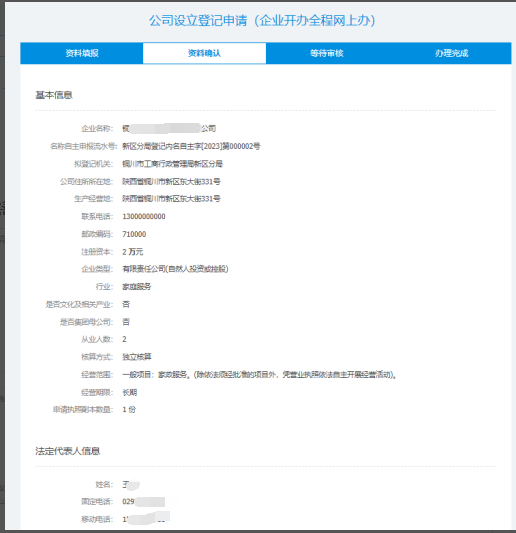The image size is (516, 533).
Task: Select the postal code 710000
Action: [134, 234]
